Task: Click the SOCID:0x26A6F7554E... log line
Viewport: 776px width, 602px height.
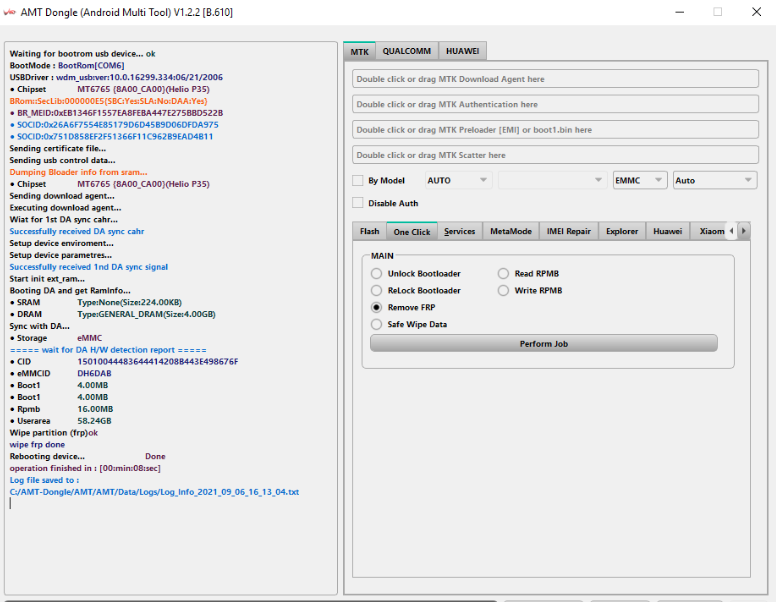Action: pos(114,125)
